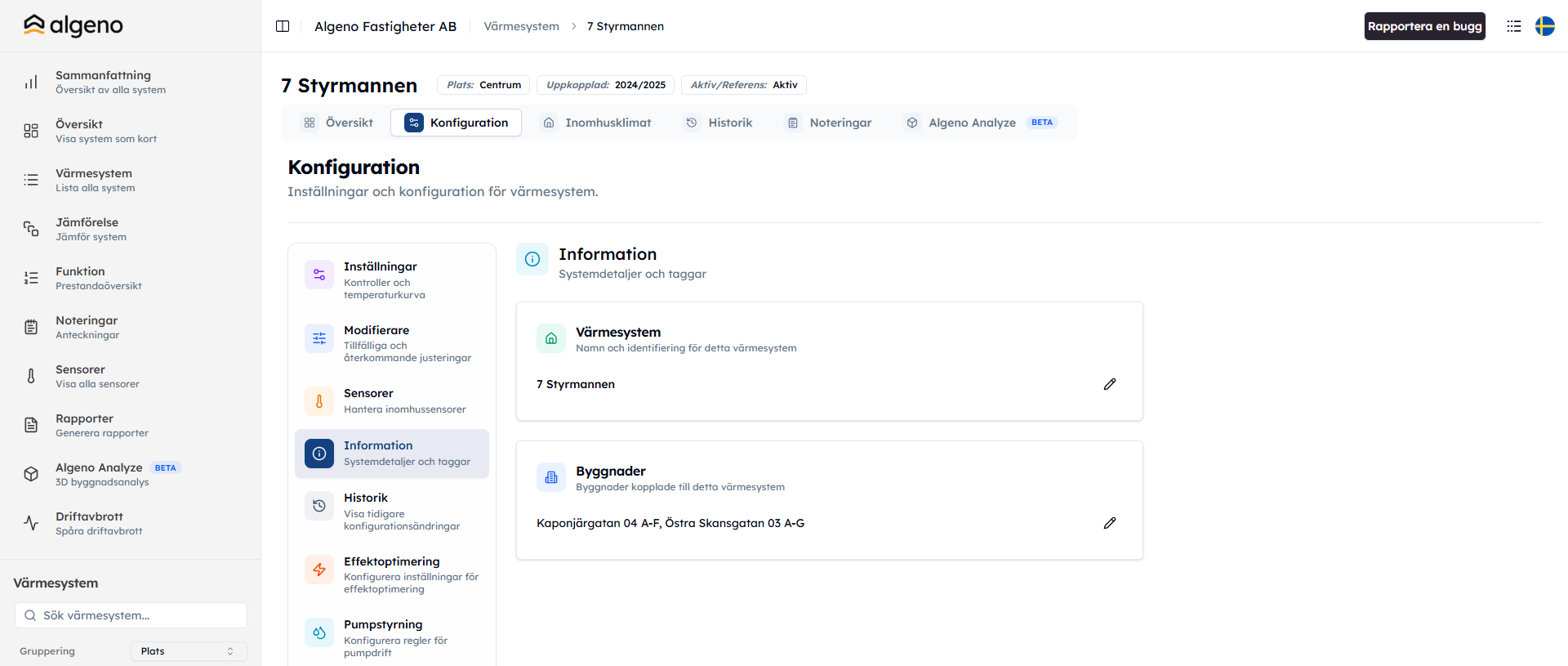Click Rapportera en bugg button
1568x666 pixels.
tap(1424, 26)
